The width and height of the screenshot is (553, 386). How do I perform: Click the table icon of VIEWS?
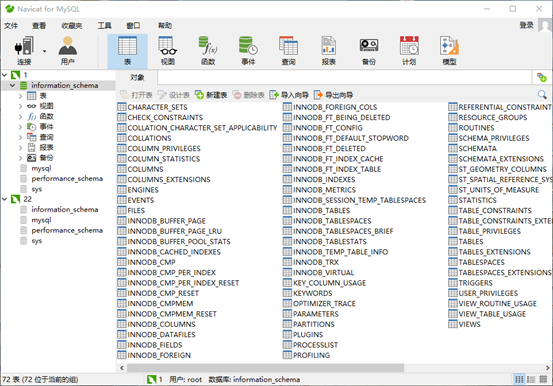453,324
